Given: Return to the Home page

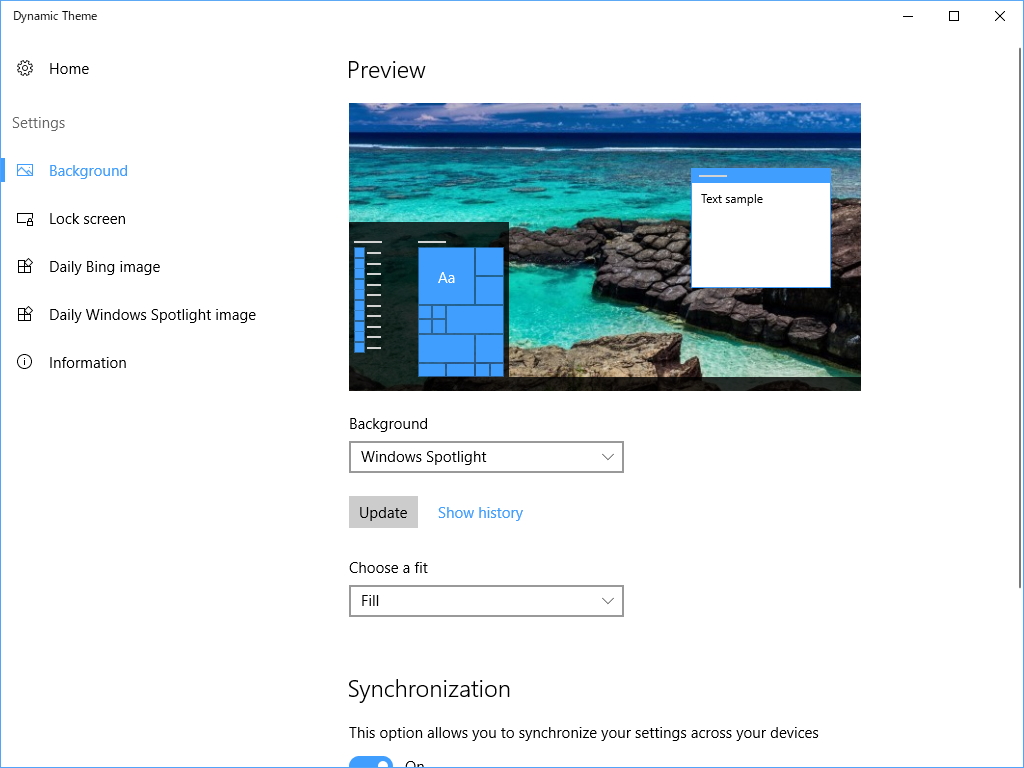Looking at the screenshot, I should [69, 68].
